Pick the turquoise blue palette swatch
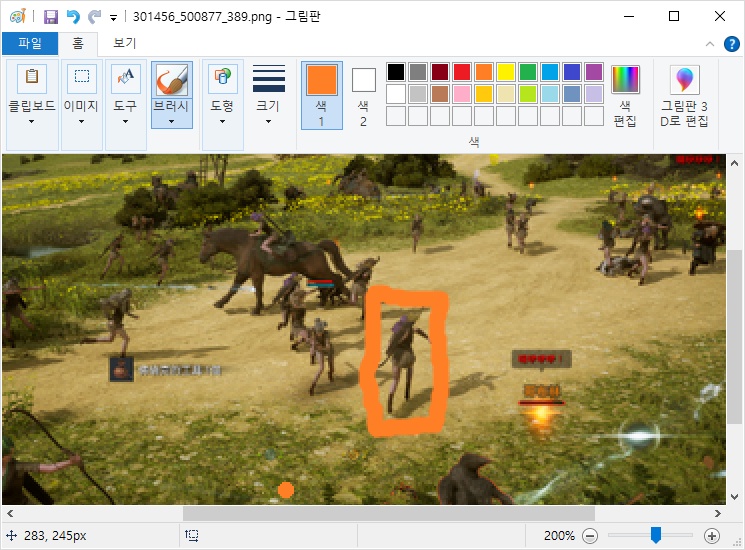This screenshot has height=550, width=745. pos(550,72)
